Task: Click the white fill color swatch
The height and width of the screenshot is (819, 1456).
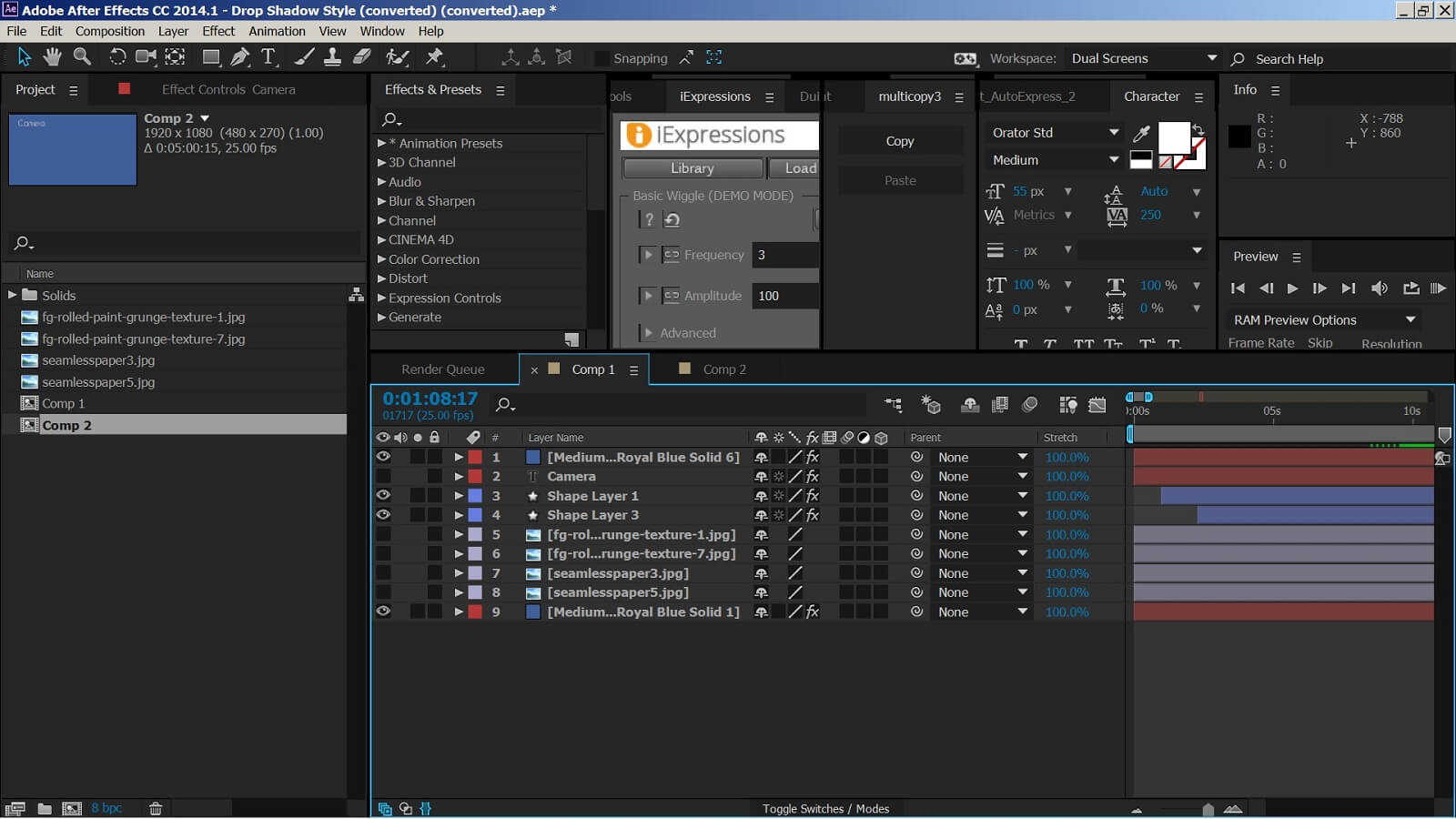Action: [x=1172, y=138]
